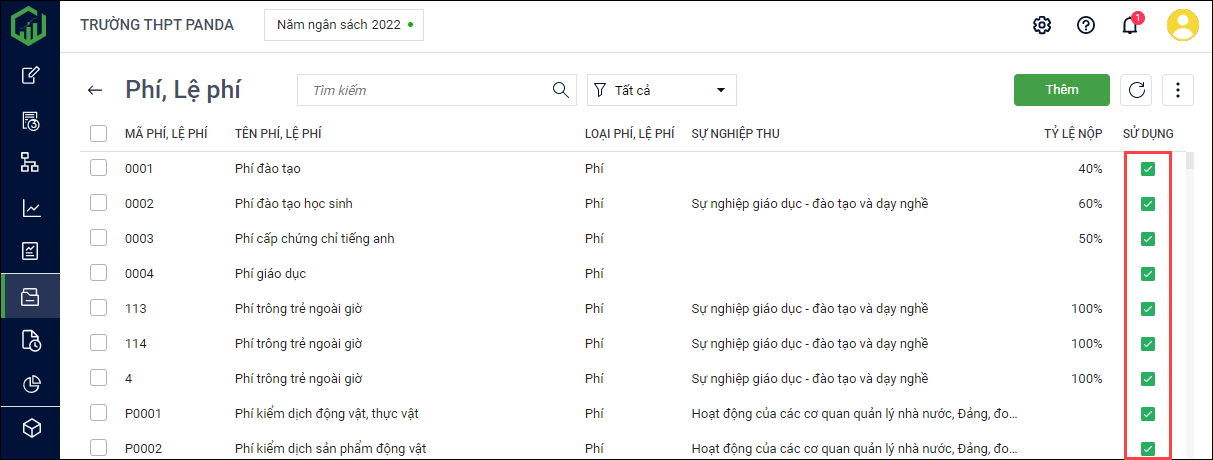Image resolution: width=1213 pixels, height=460 pixels.
Task: Click the back arrow beside Phí, Lệ phí
Action: click(x=95, y=90)
